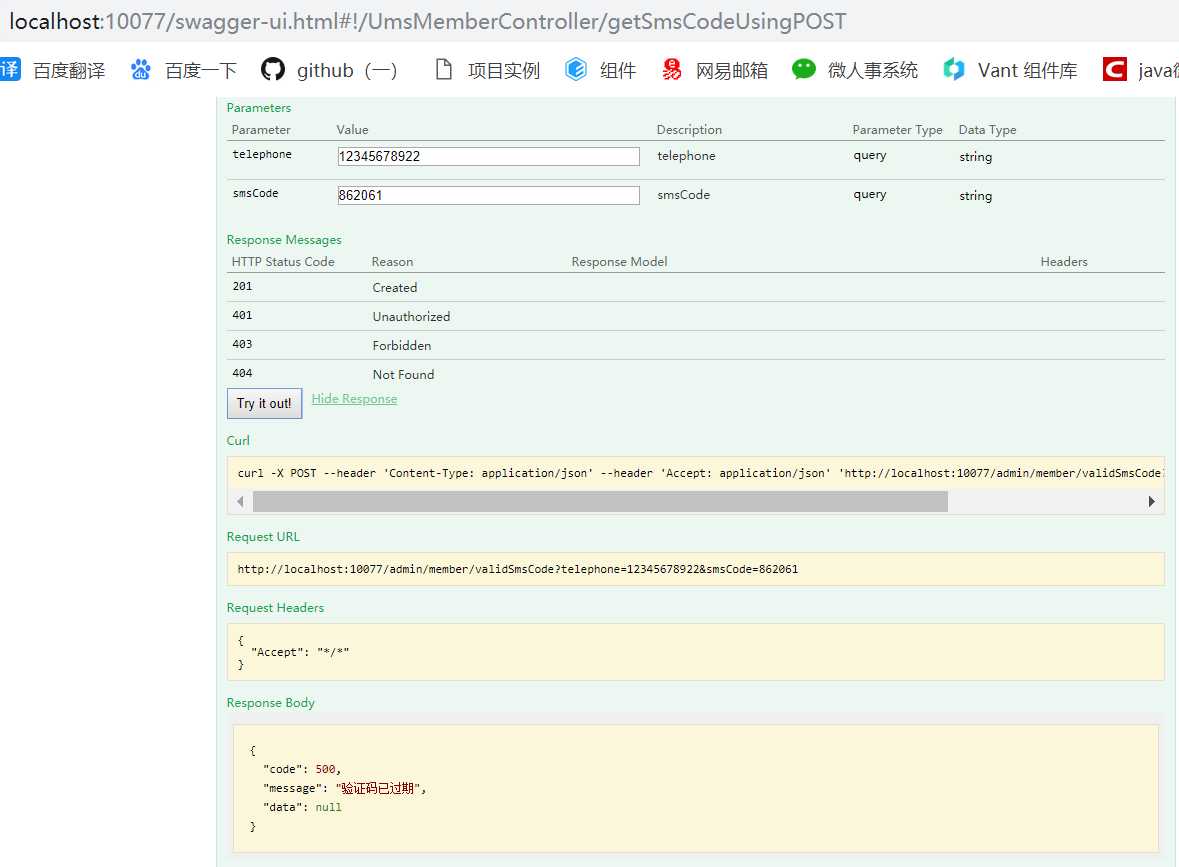
Task: Click the 项目实例 page bookmark icon
Action: click(444, 69)
